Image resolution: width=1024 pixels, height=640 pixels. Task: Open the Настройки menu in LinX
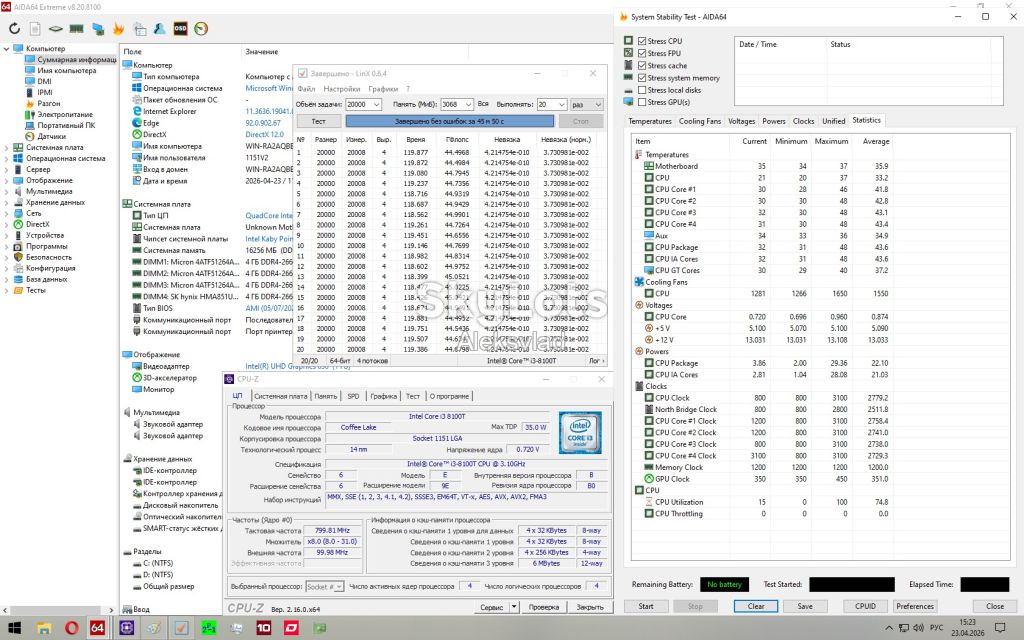pos(342,89)
